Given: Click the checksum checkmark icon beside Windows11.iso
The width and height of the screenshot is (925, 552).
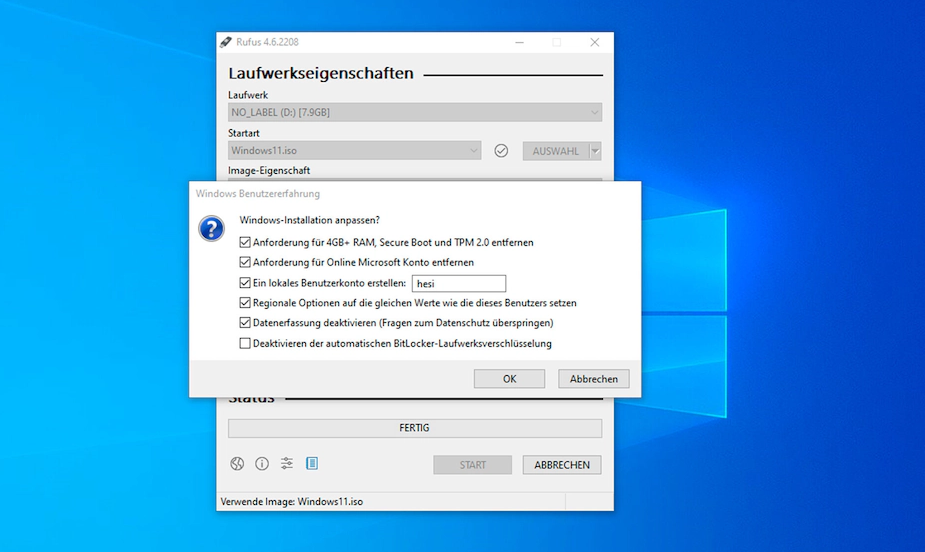Looking at the screenshot, I should (x=501, y=151).
